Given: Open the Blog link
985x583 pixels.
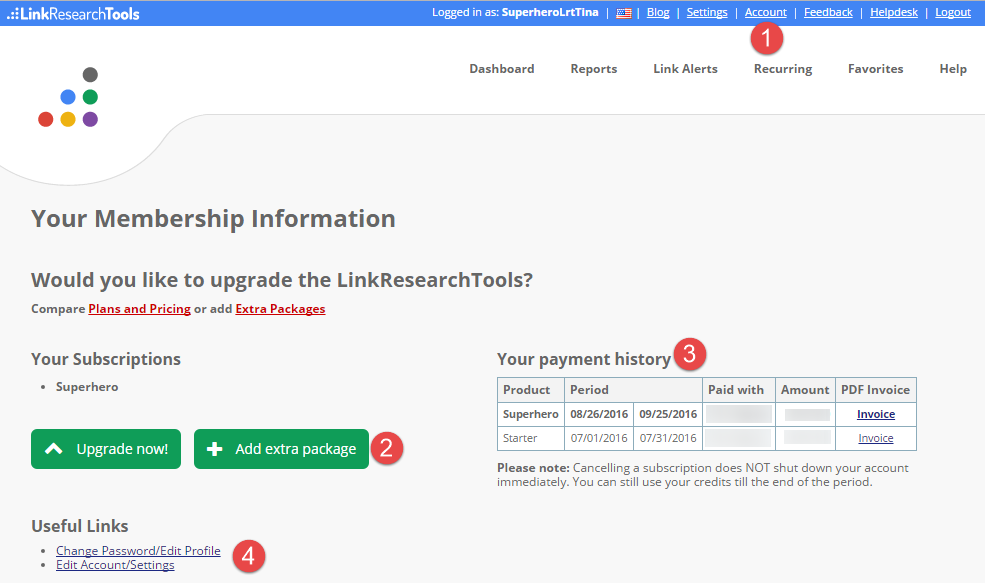Looking at the screenshot, I should 658,13.
